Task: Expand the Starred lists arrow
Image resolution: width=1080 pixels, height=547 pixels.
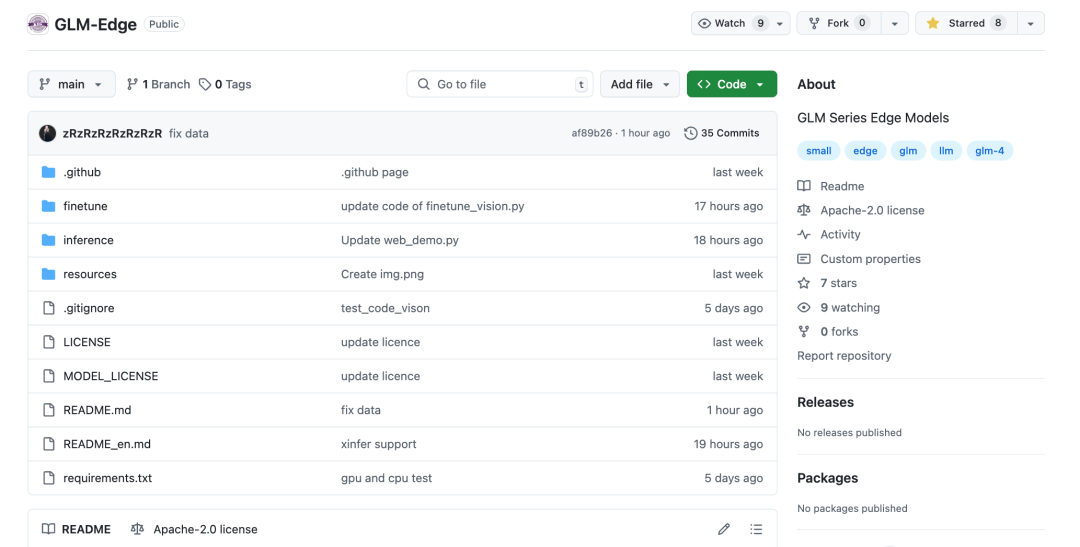Action: (x=1030, y=23)
